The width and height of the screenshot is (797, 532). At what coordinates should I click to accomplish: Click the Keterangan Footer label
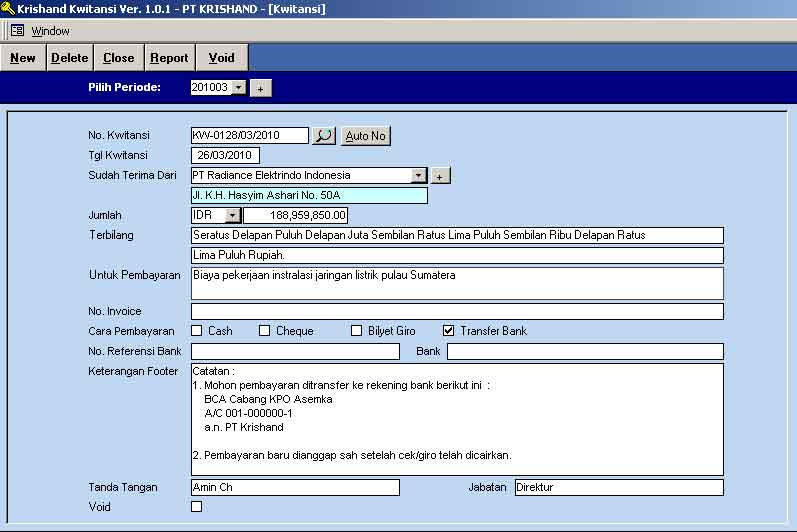[x=133, y=371]
